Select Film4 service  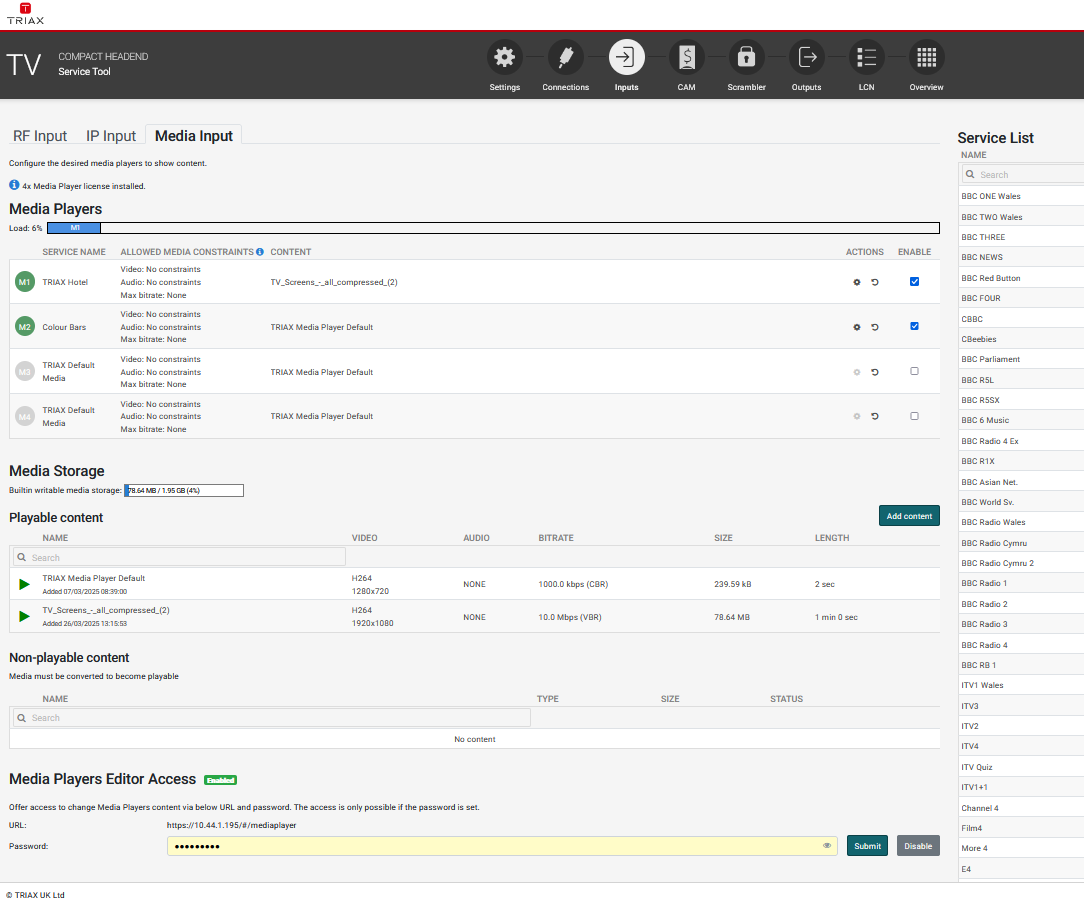1022,828
